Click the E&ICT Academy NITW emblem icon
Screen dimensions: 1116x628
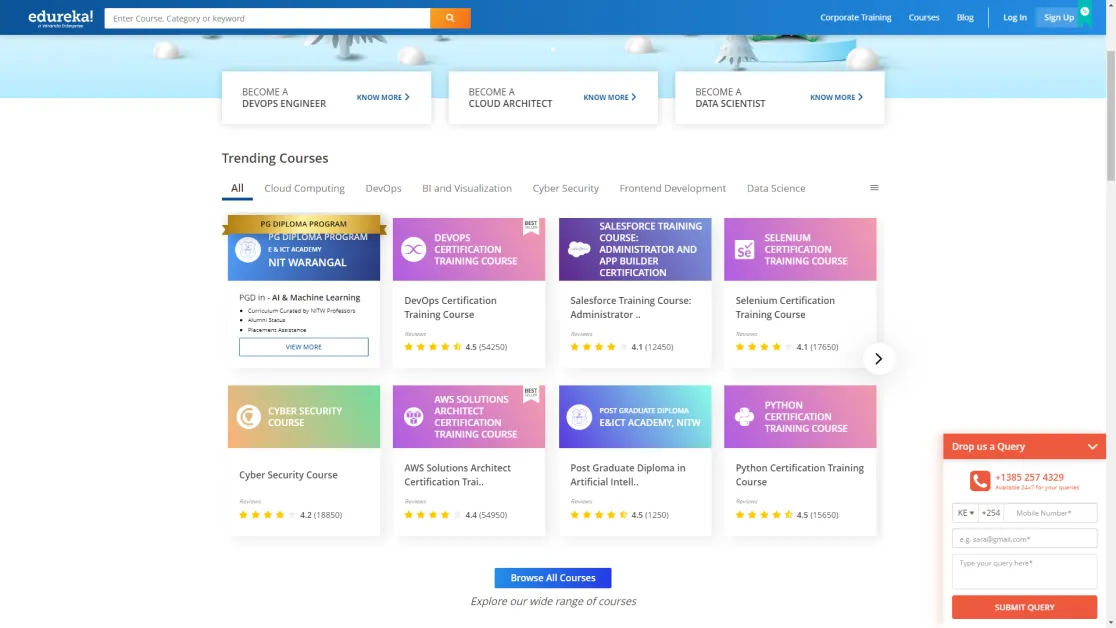[579, 417]
